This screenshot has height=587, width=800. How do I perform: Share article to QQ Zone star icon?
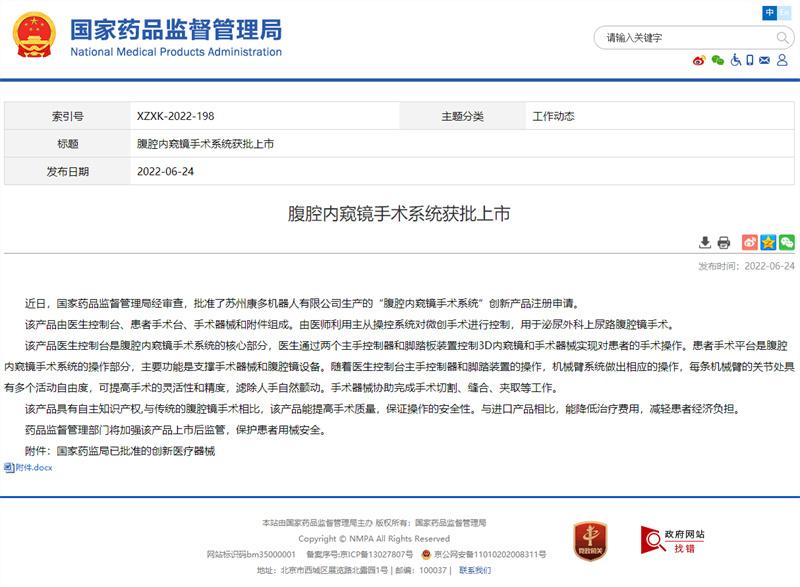pos(768,242)
